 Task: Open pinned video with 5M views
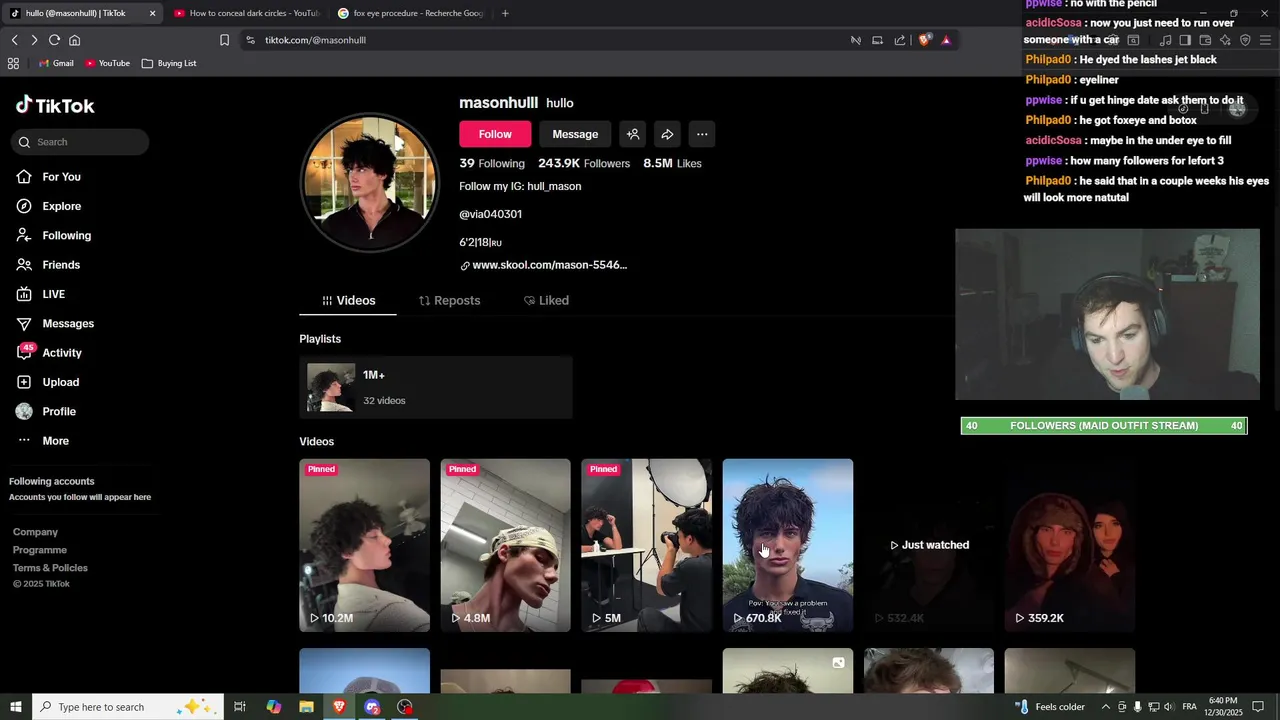pyautogui.click(x=646, y=545)
